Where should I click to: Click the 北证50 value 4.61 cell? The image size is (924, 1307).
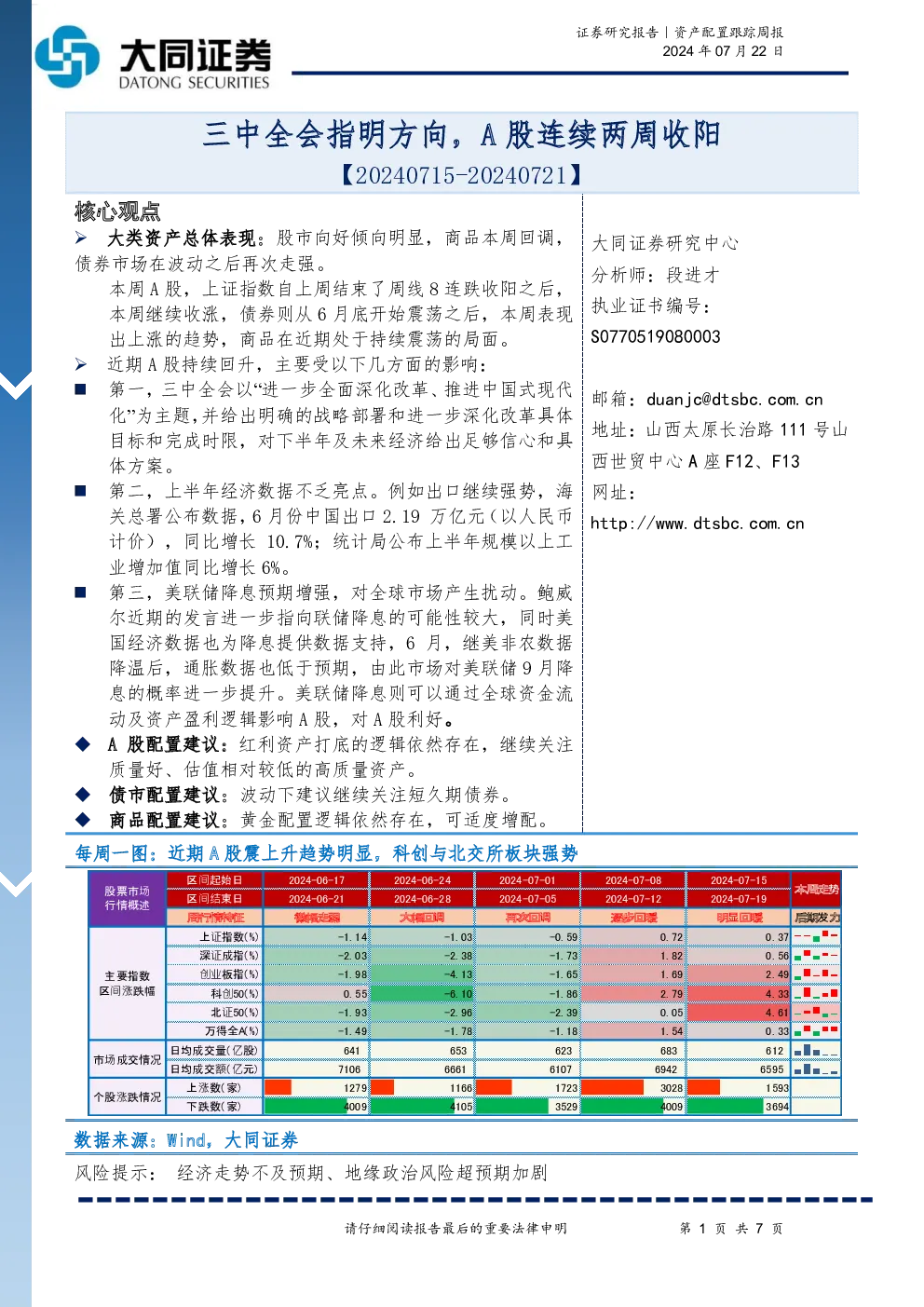pos(739,1013)
